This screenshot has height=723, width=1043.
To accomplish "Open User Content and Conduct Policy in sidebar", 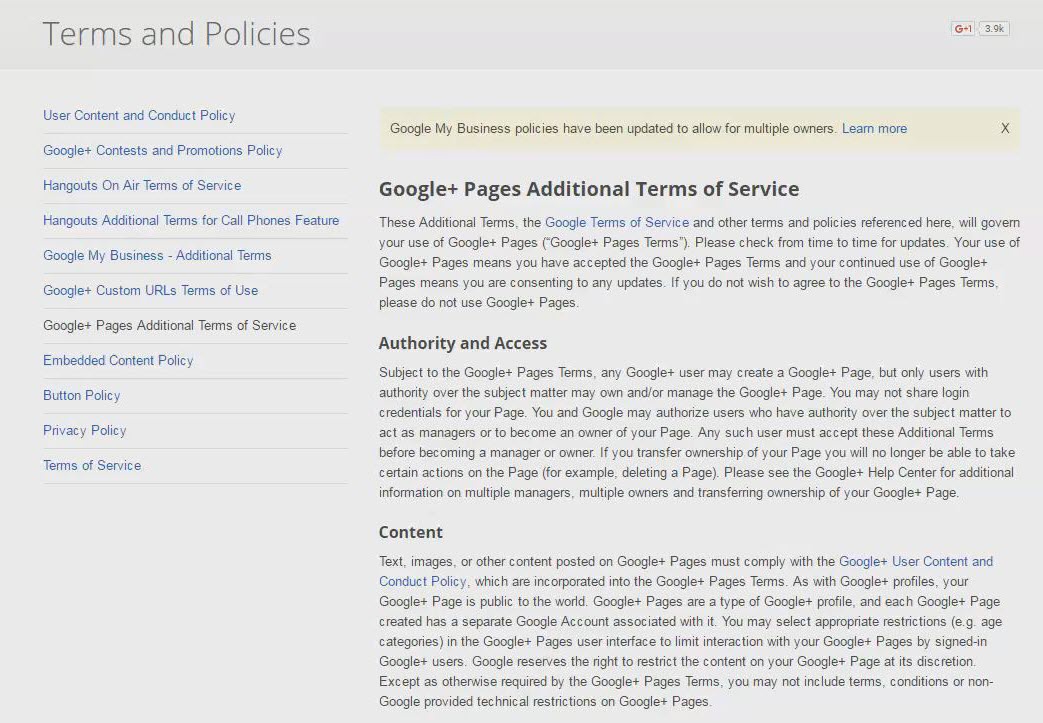I will (139, 115).
